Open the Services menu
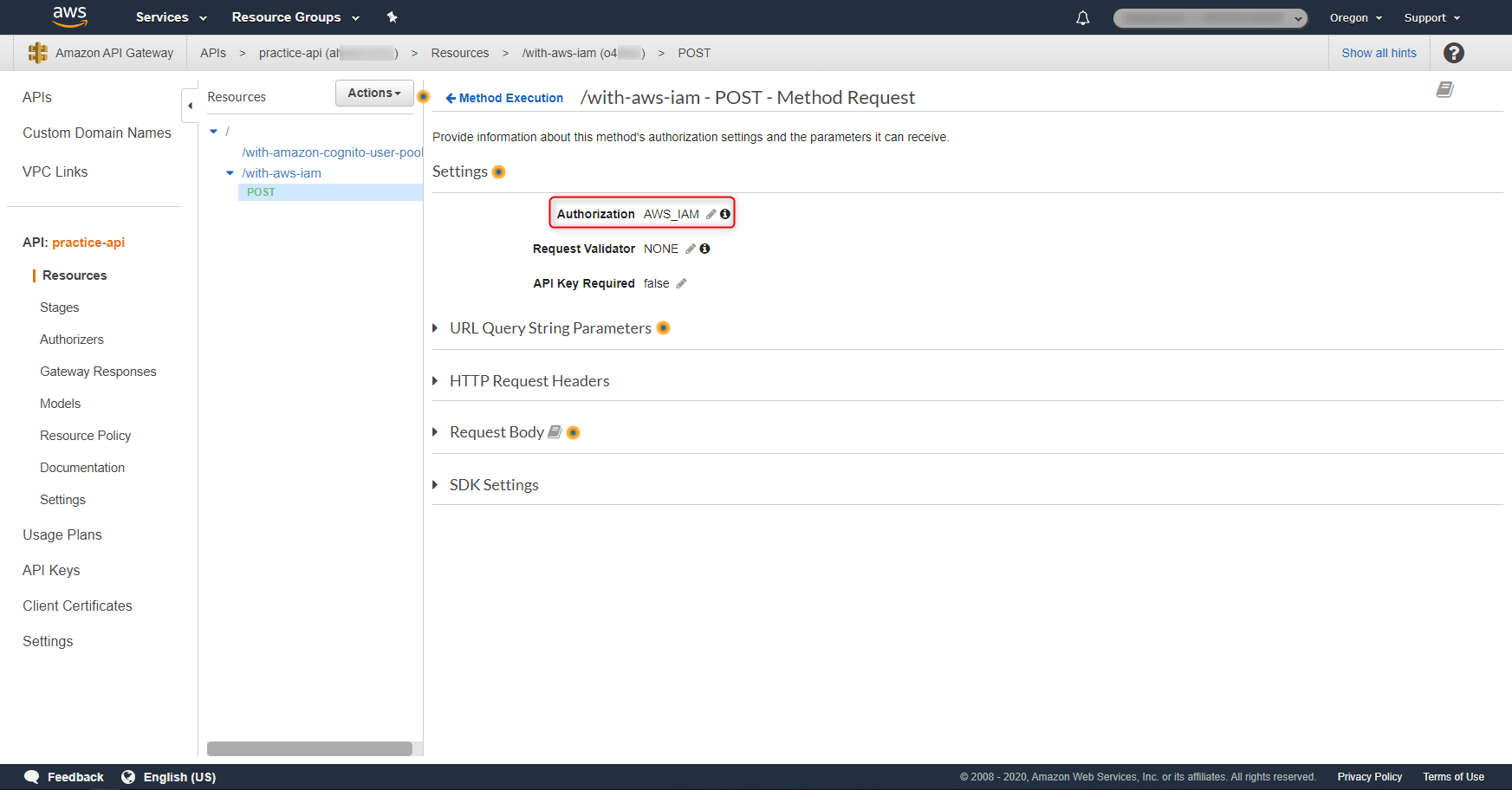This screenshot has width=1512, height=790. 171,17
